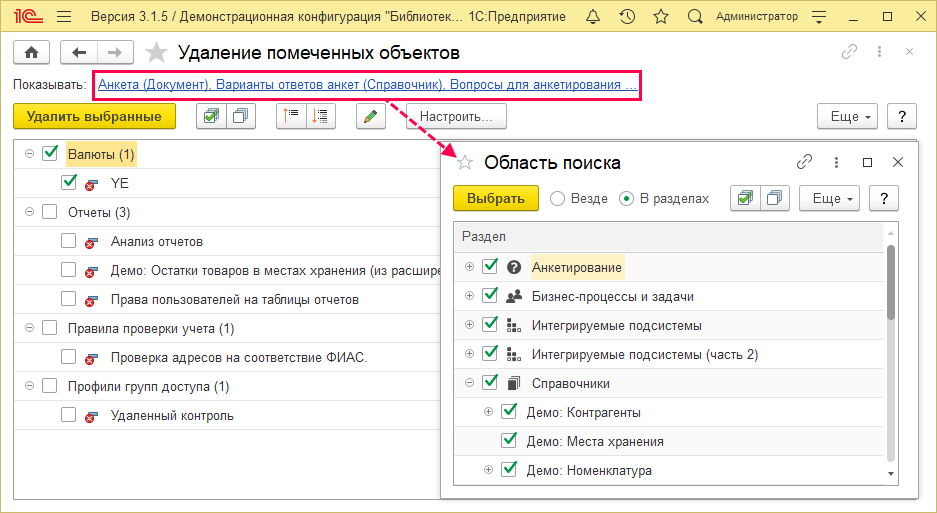Expand the Анкетирование section

[x=469, y=267]
